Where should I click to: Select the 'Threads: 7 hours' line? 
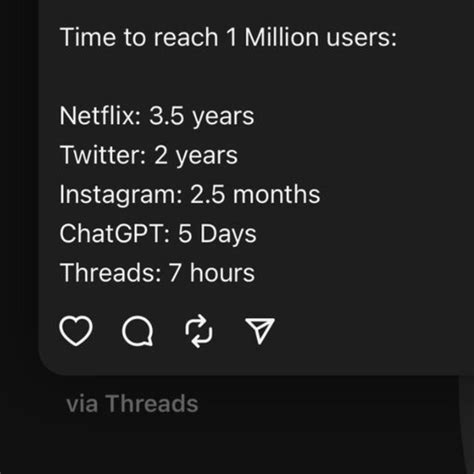click(157, 273)
